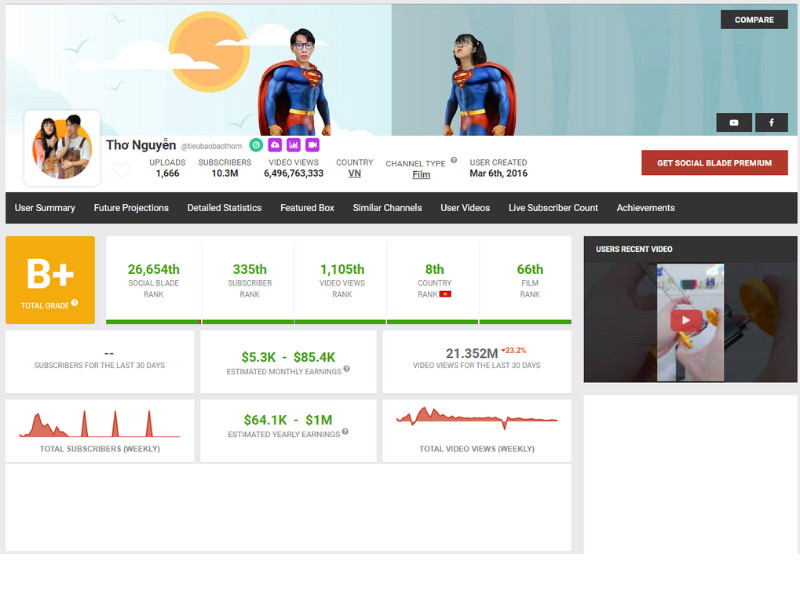Open the Achievements tab
The height and width of the screenshot is (600, 800).
pos(645,208)
